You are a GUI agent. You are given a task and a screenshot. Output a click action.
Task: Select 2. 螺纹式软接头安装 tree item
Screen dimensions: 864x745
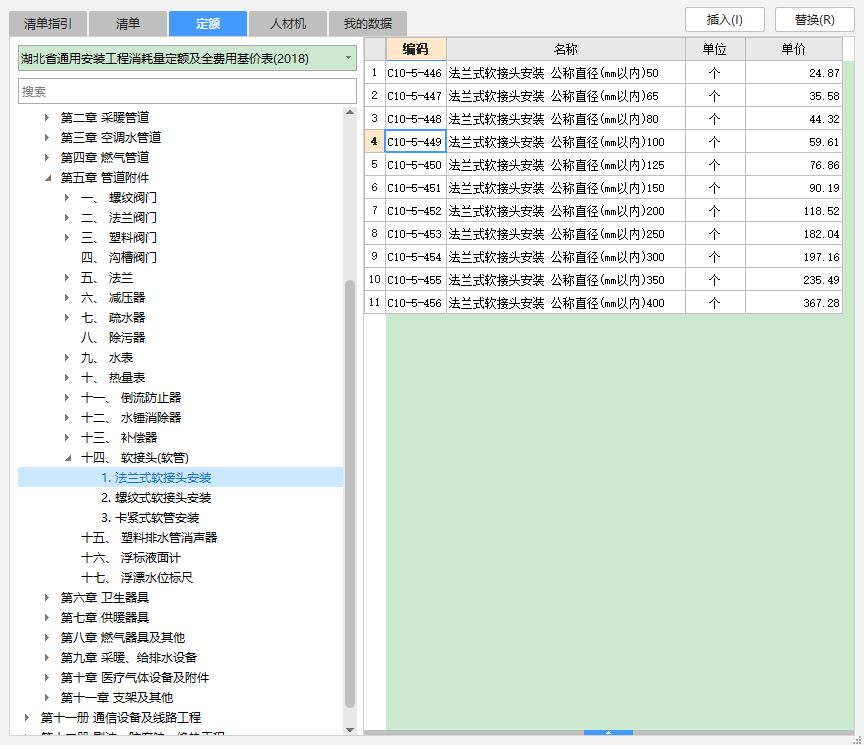coord(156,498)
